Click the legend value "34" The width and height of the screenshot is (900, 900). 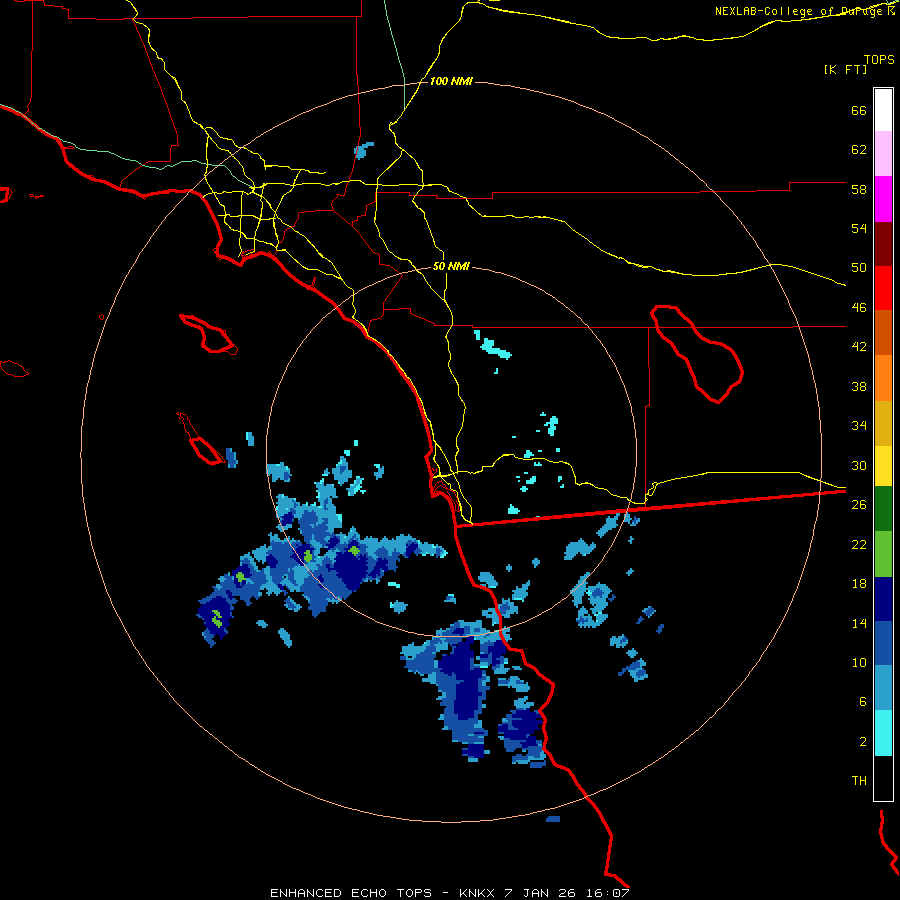pyautogui.click(x=859, y=425)
